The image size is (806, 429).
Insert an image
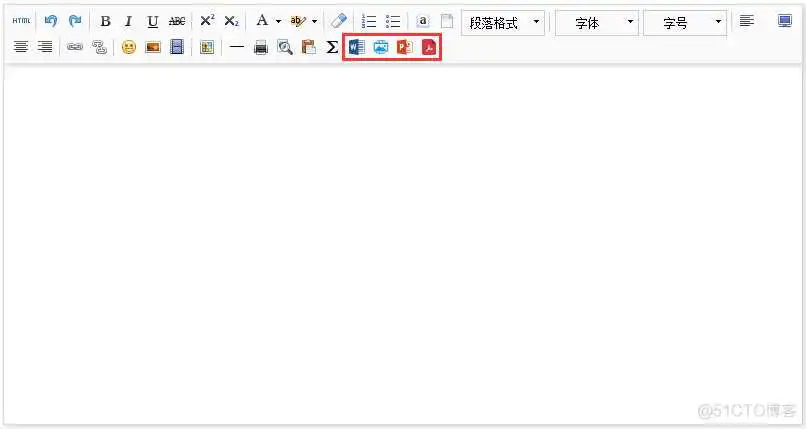[153, 47]
